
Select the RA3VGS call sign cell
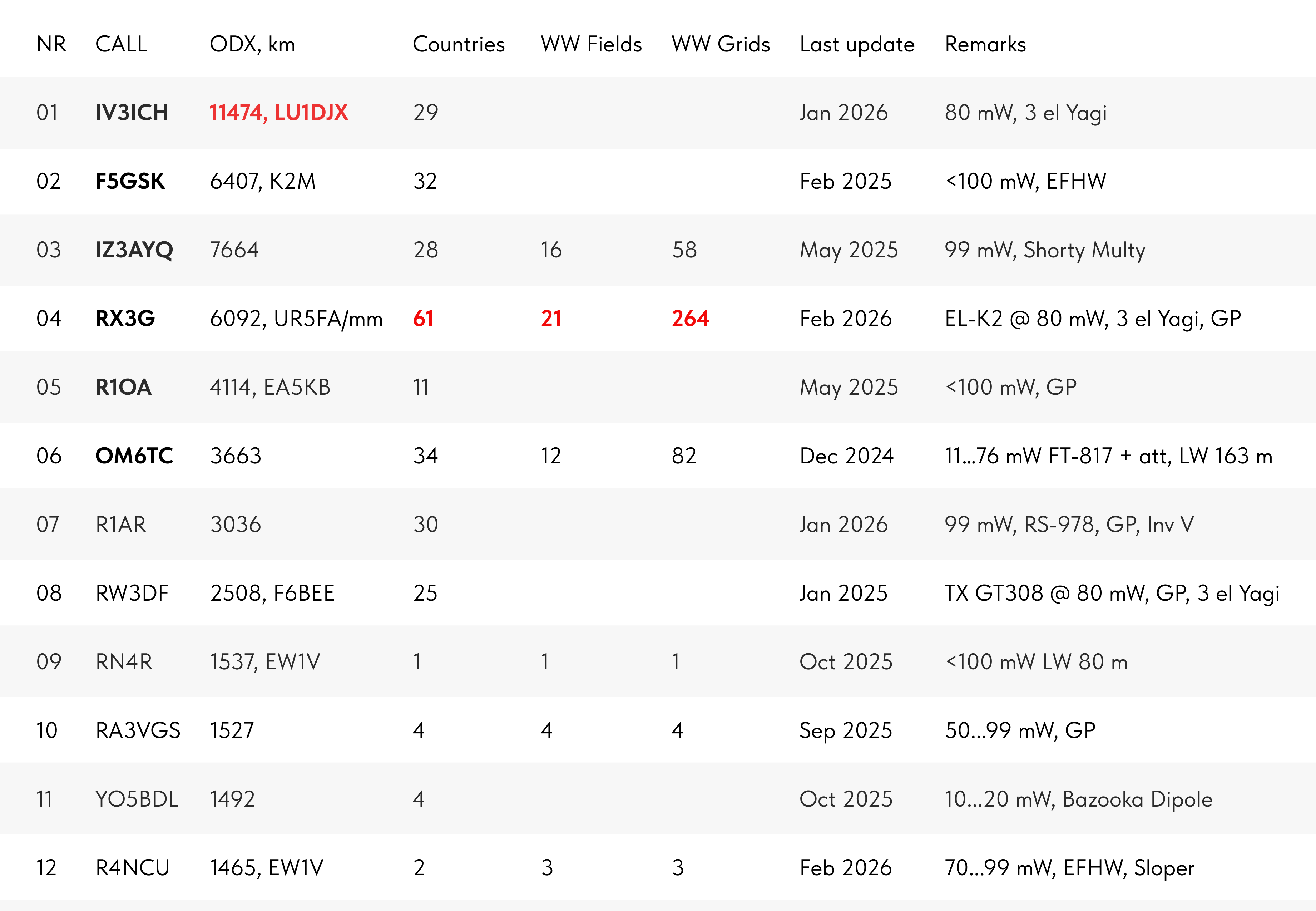coord(138,731)
